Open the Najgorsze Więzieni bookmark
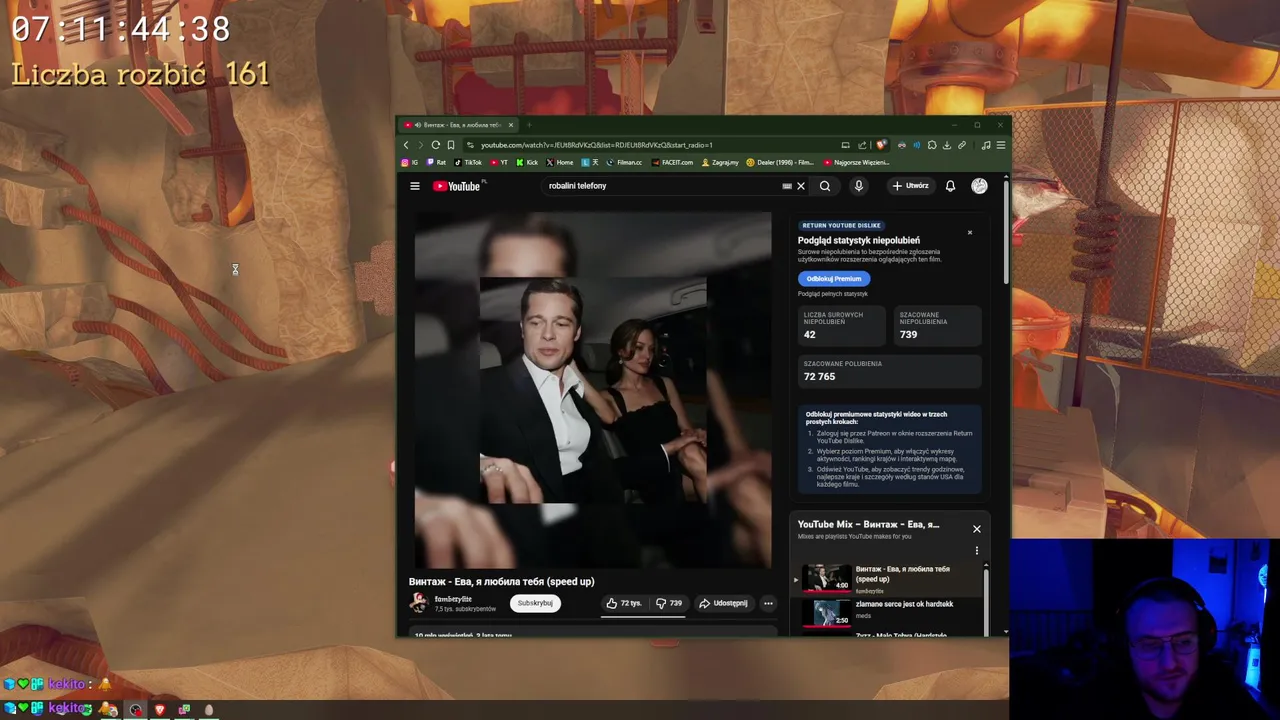Screen dimensions: 1280x720 click(x=857, y=162)
